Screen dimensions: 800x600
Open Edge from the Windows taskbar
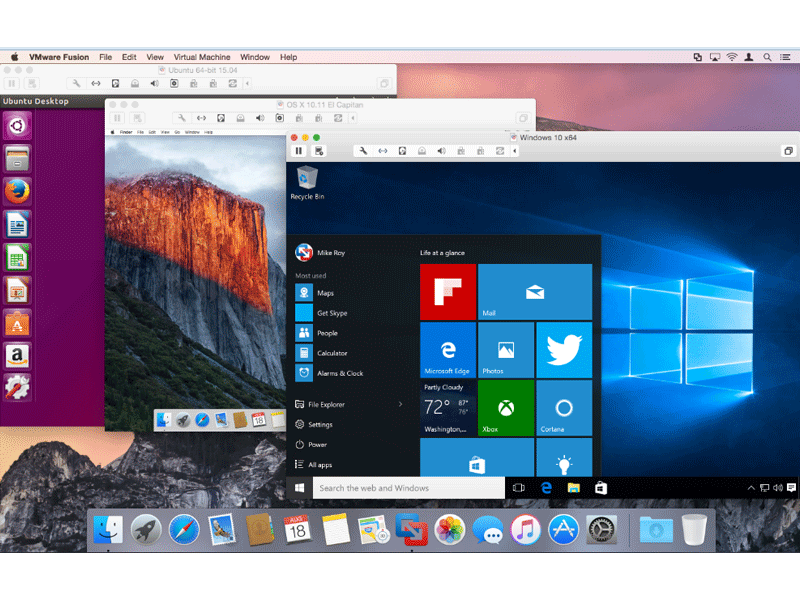point(546,488)
